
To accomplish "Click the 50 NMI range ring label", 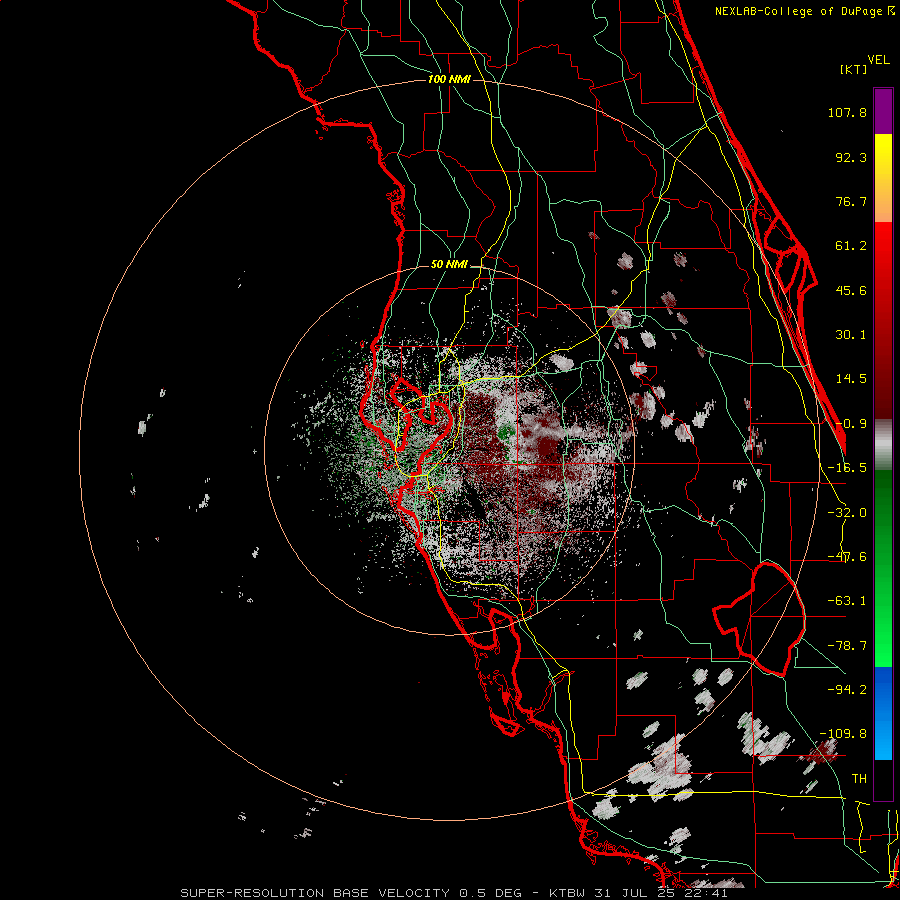I will tap(449, 265).
